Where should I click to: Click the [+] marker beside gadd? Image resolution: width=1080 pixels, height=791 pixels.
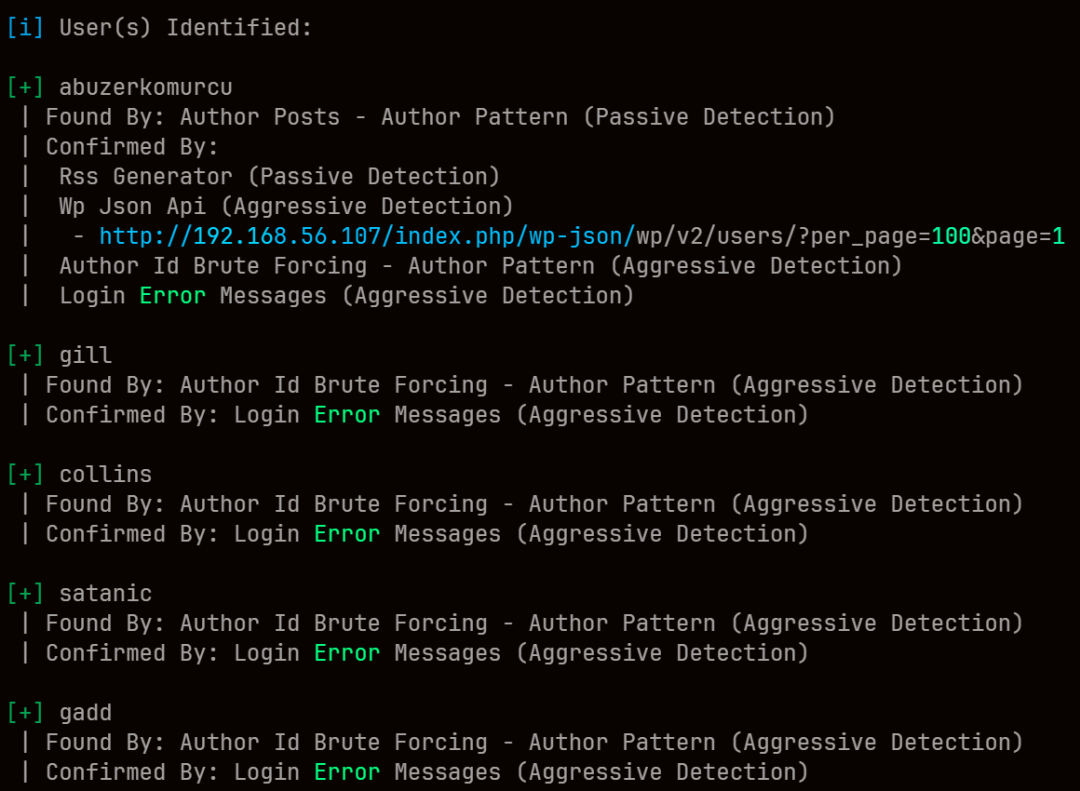(x=25, y=713)
